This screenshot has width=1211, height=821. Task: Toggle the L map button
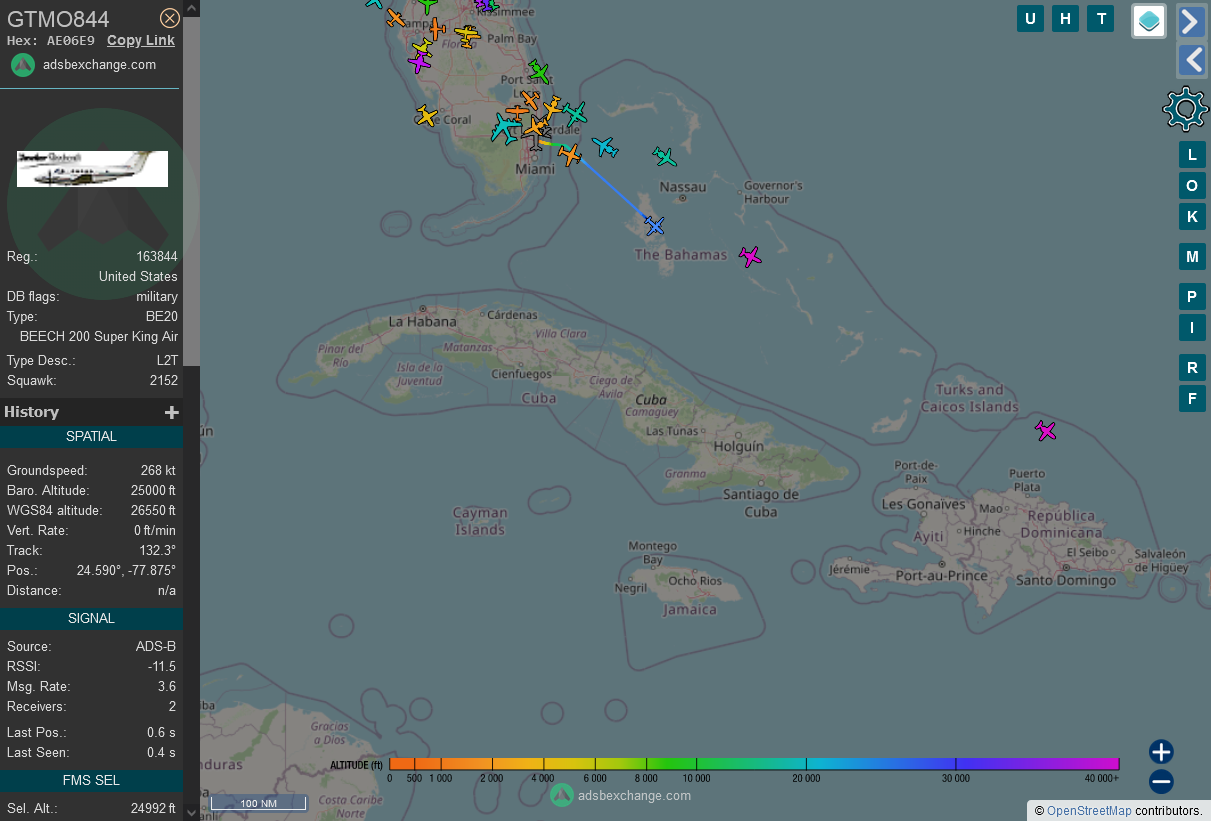click(x=1192, y=154)
